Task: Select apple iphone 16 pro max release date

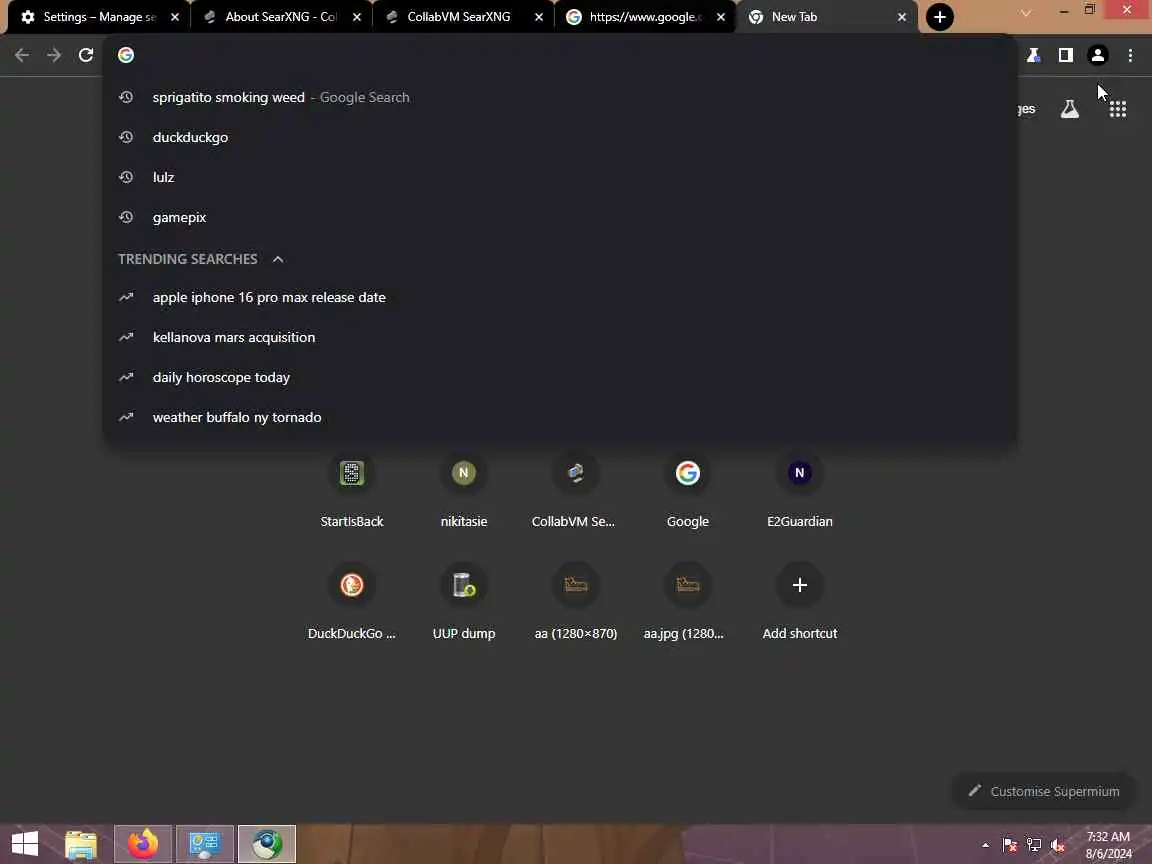Action: (560, 298)
